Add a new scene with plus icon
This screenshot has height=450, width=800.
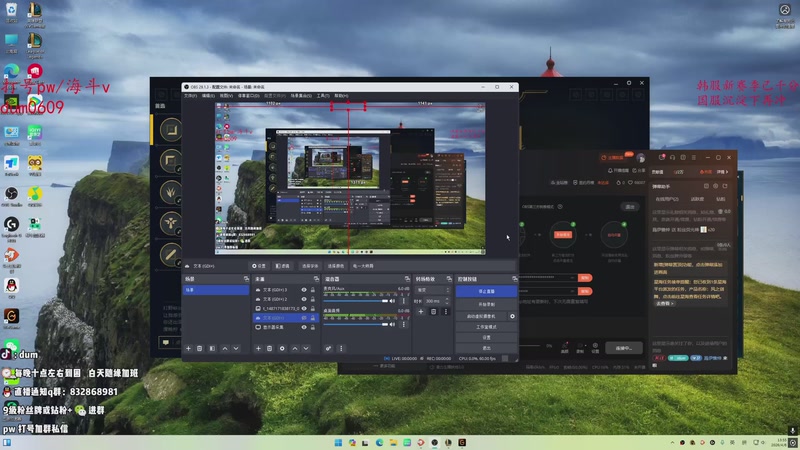[x=188, y=348]
